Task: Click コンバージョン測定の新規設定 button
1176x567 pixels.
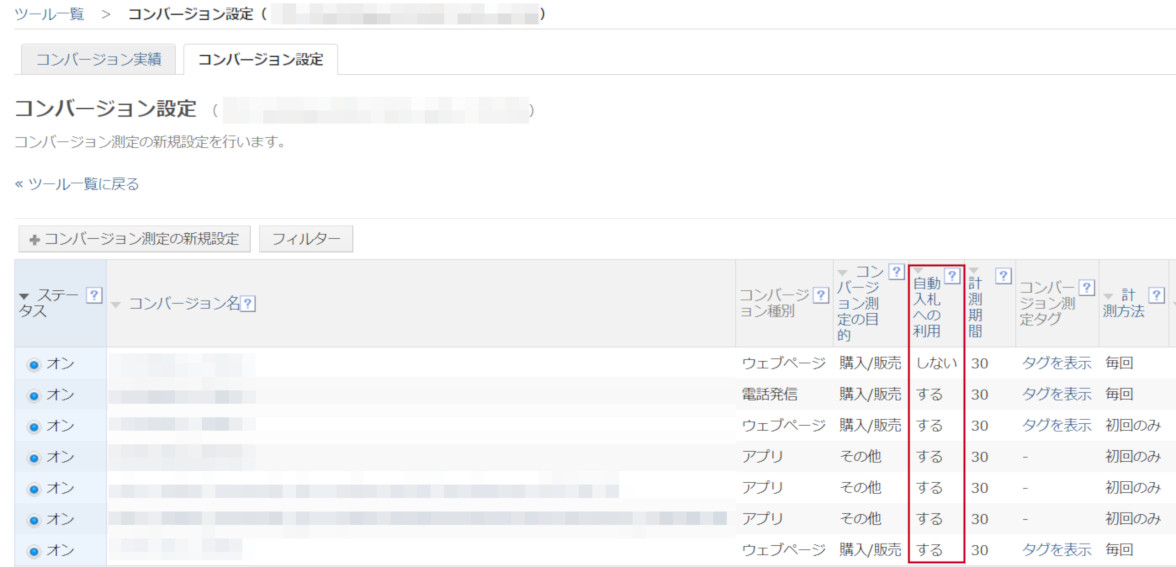Action: [x=134, y=239]
